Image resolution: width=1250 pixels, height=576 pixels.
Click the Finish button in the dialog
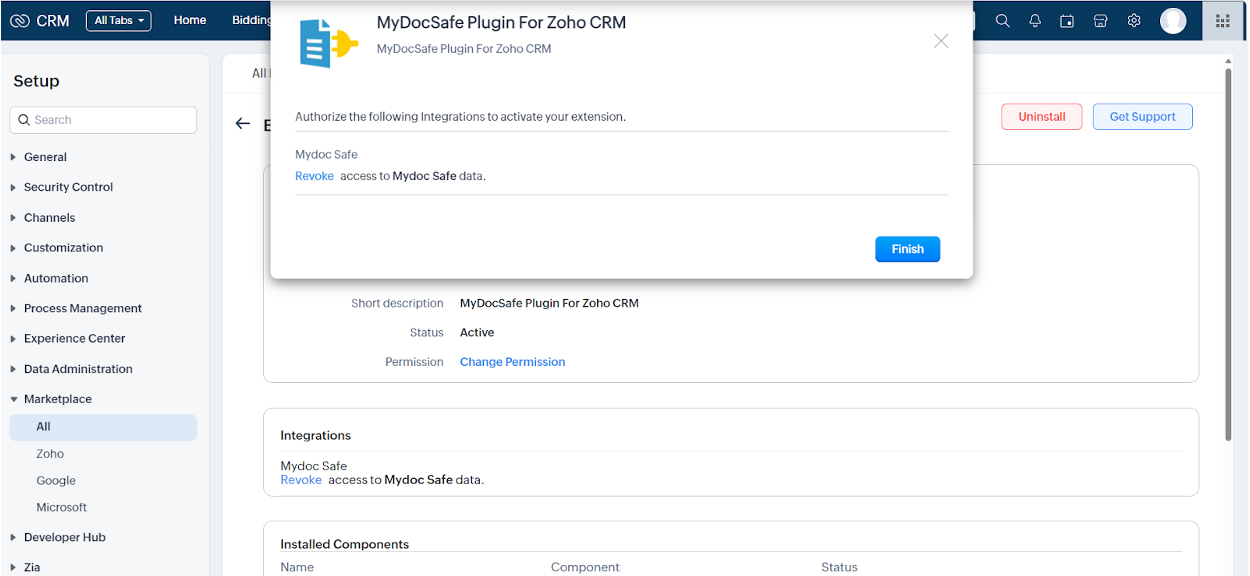(906, 249)
